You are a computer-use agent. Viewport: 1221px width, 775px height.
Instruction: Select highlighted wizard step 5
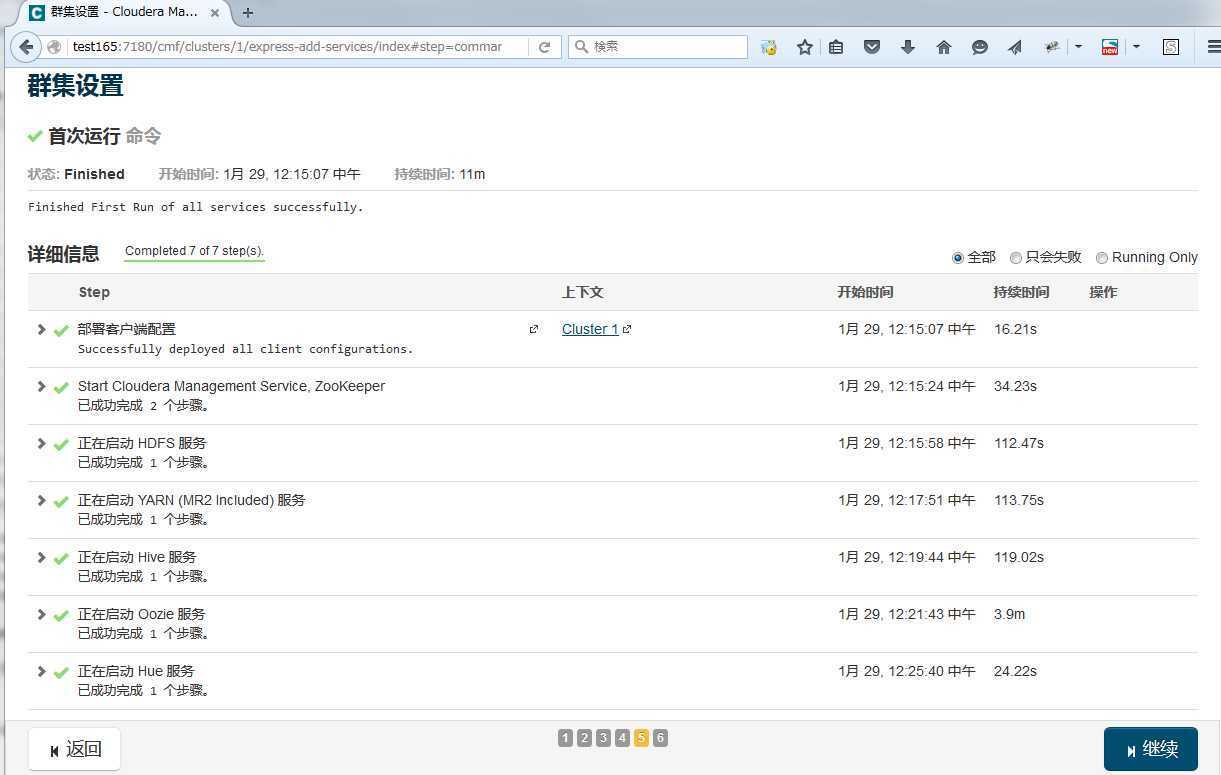click(641, 738)
